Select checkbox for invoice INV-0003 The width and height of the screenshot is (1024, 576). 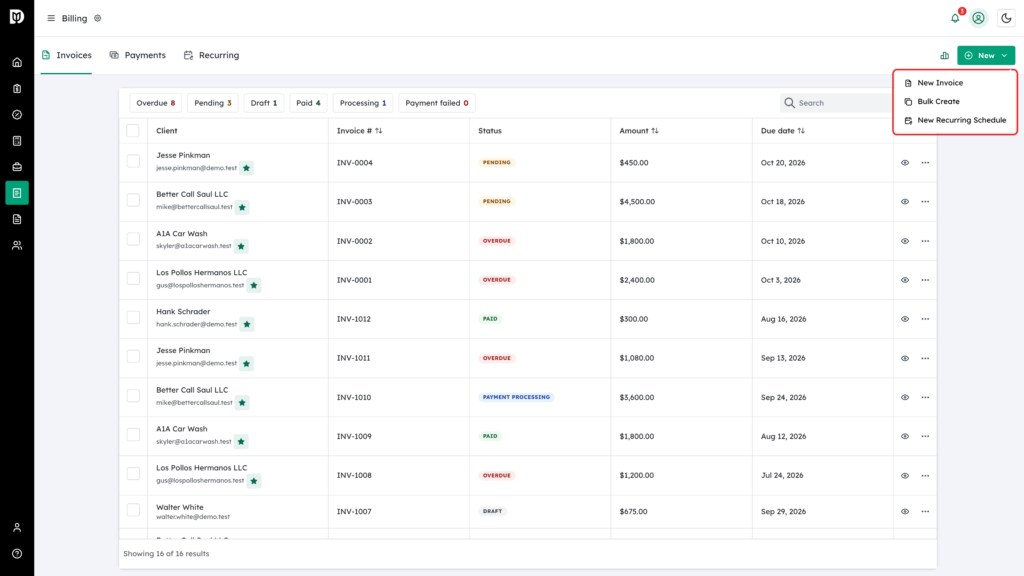[133, 200]
